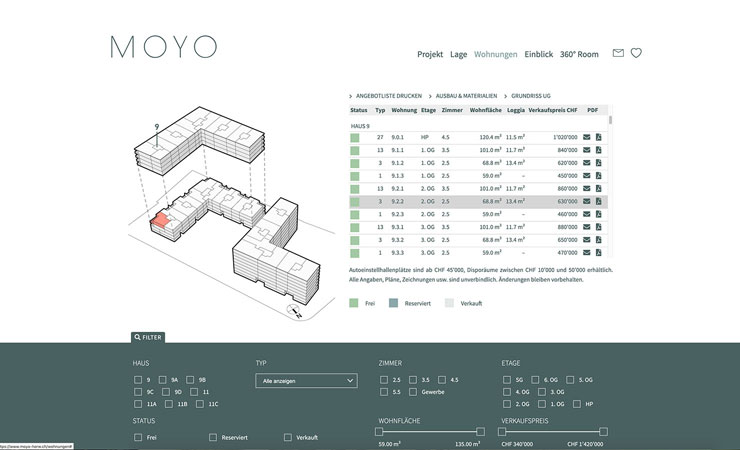Click the envelope icon for apartment 9.0.1
740x450 pixels.
(588, 136)
